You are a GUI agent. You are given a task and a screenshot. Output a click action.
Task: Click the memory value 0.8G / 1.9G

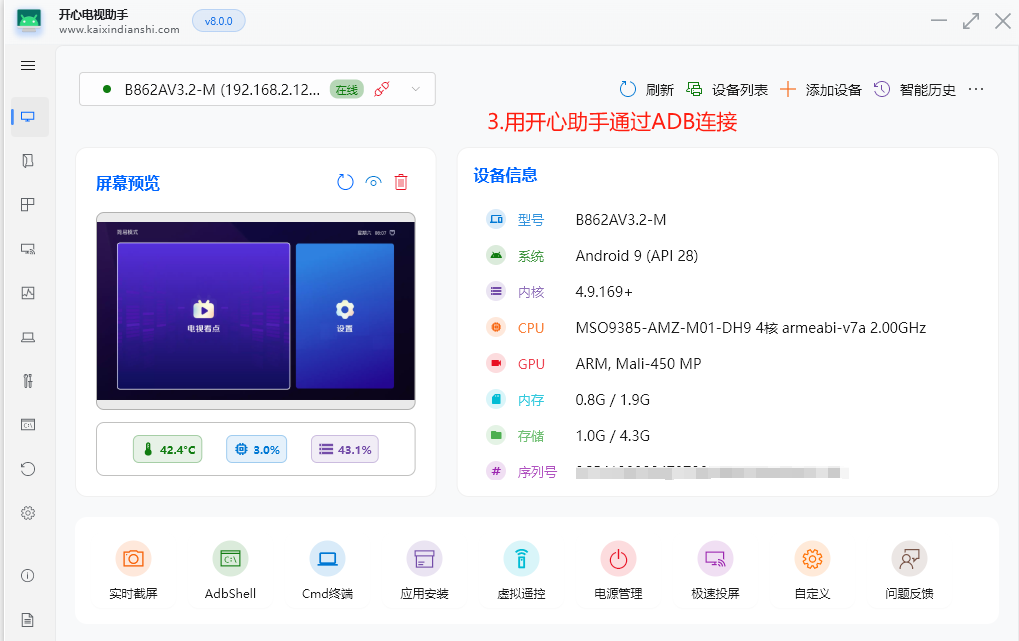[612, 400]
